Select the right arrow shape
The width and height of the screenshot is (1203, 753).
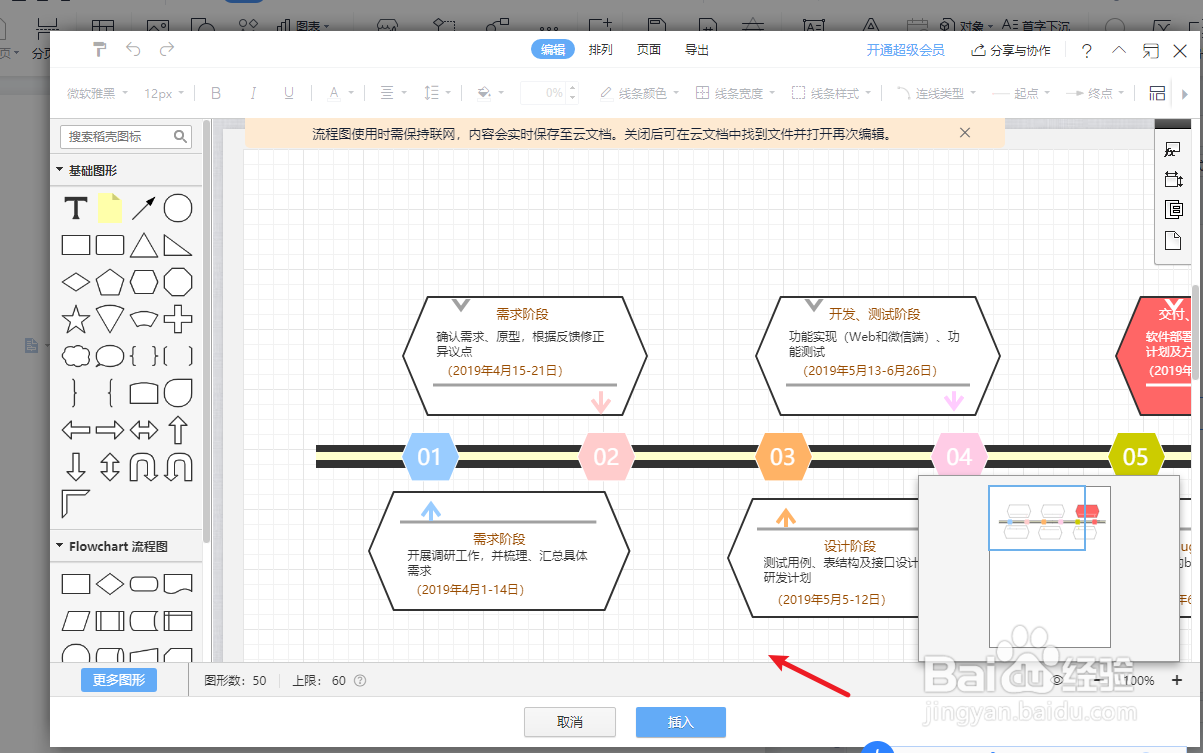(109, 430)
